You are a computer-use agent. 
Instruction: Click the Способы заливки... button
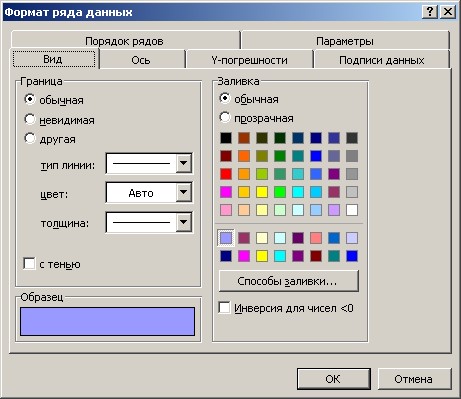[x=289, y=281]
